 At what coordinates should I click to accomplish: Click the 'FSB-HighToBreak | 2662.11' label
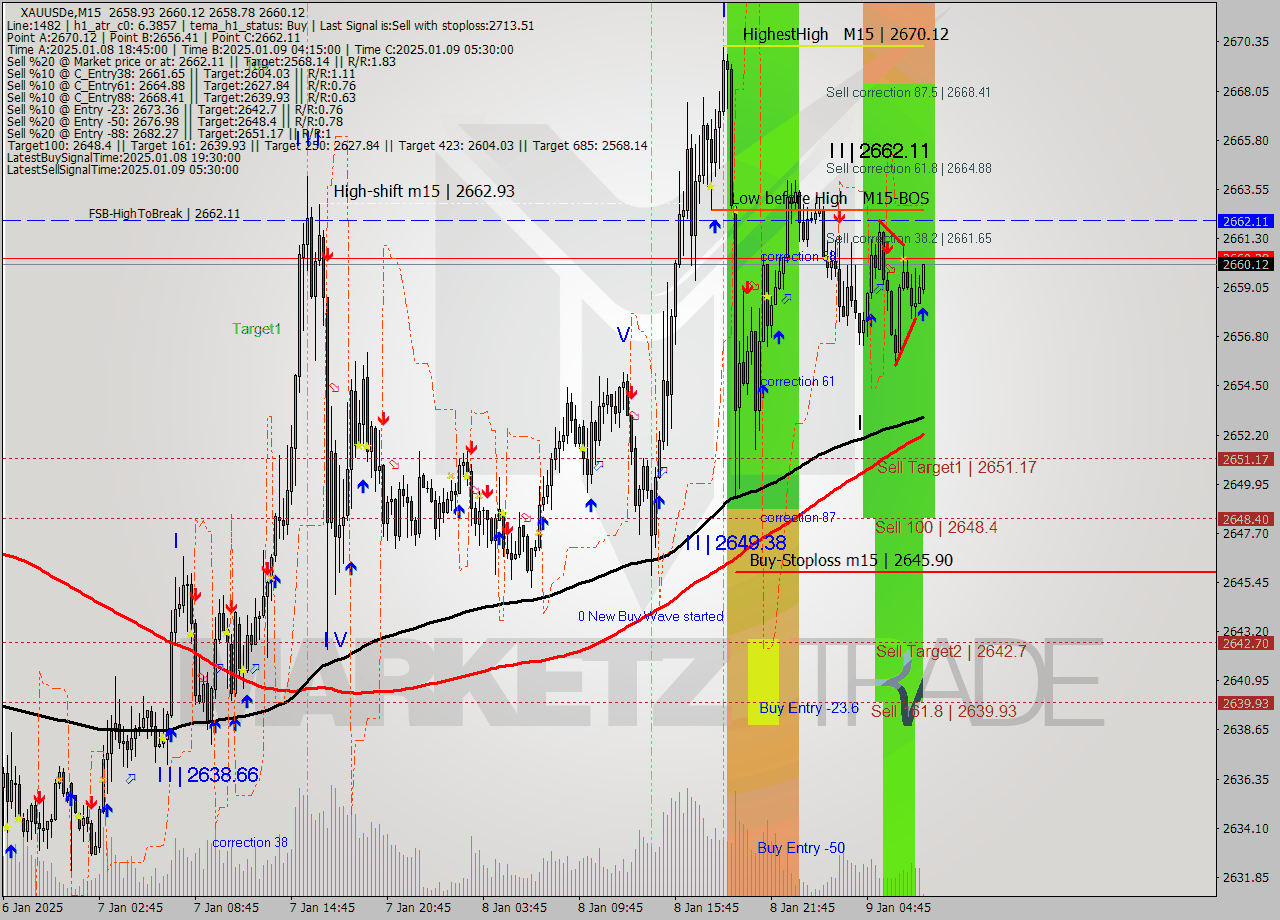click(x=164, y=213)
